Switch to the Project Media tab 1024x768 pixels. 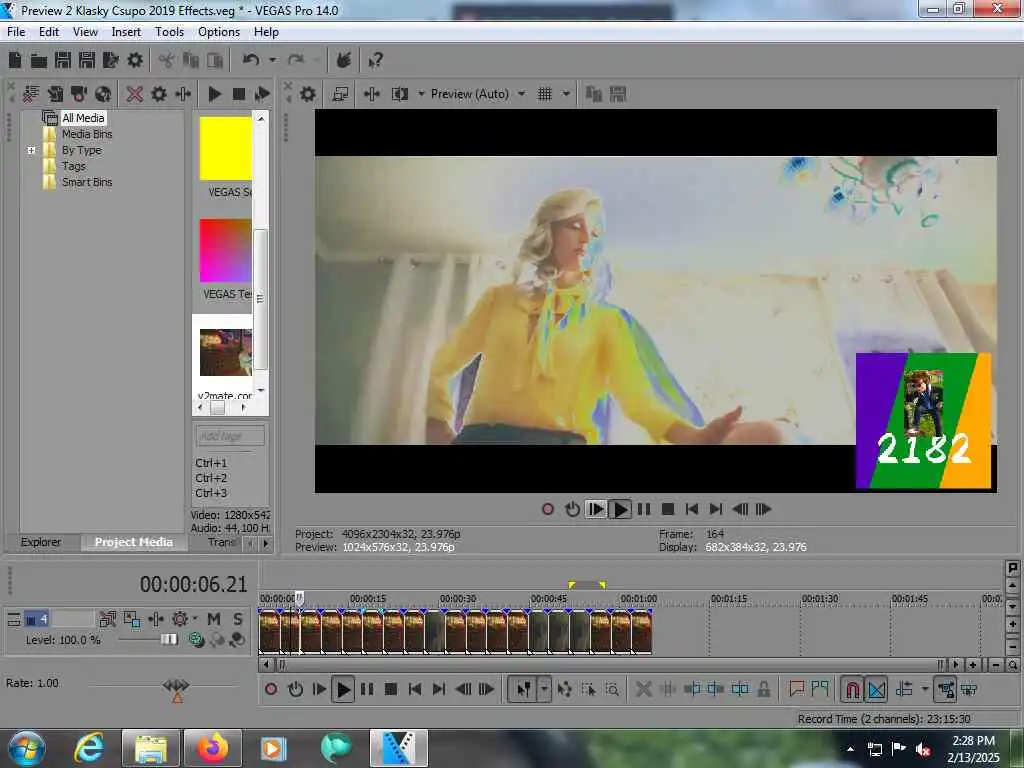[x=134, y=542]
